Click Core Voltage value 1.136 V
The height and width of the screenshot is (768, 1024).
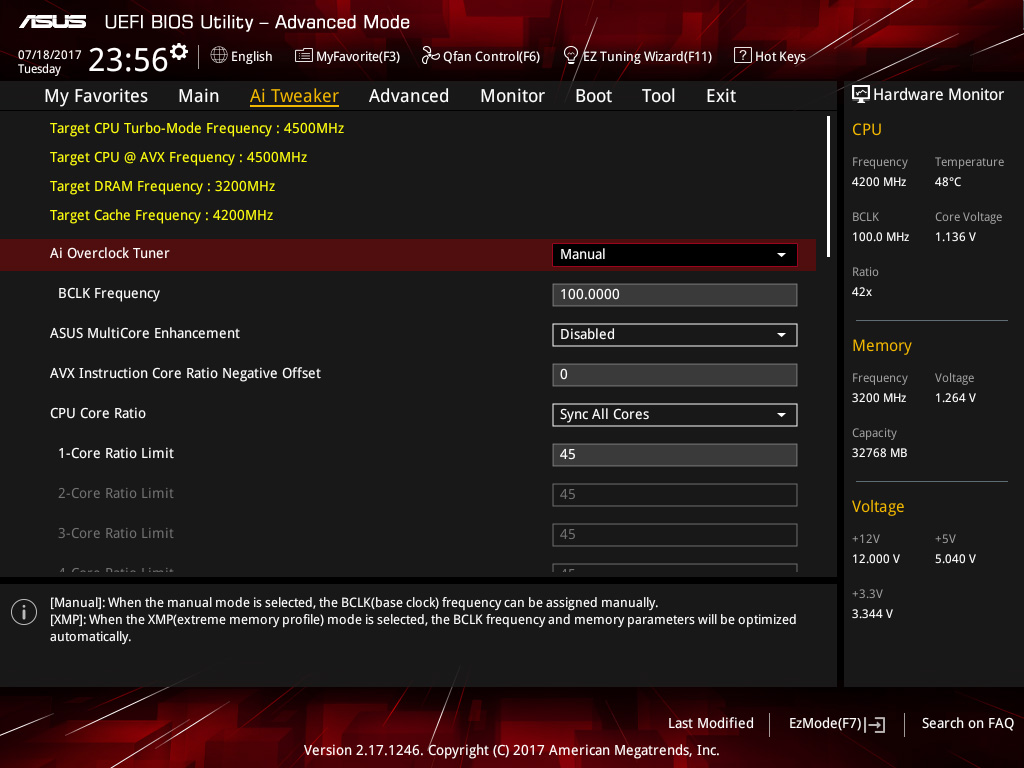(955, 236)
